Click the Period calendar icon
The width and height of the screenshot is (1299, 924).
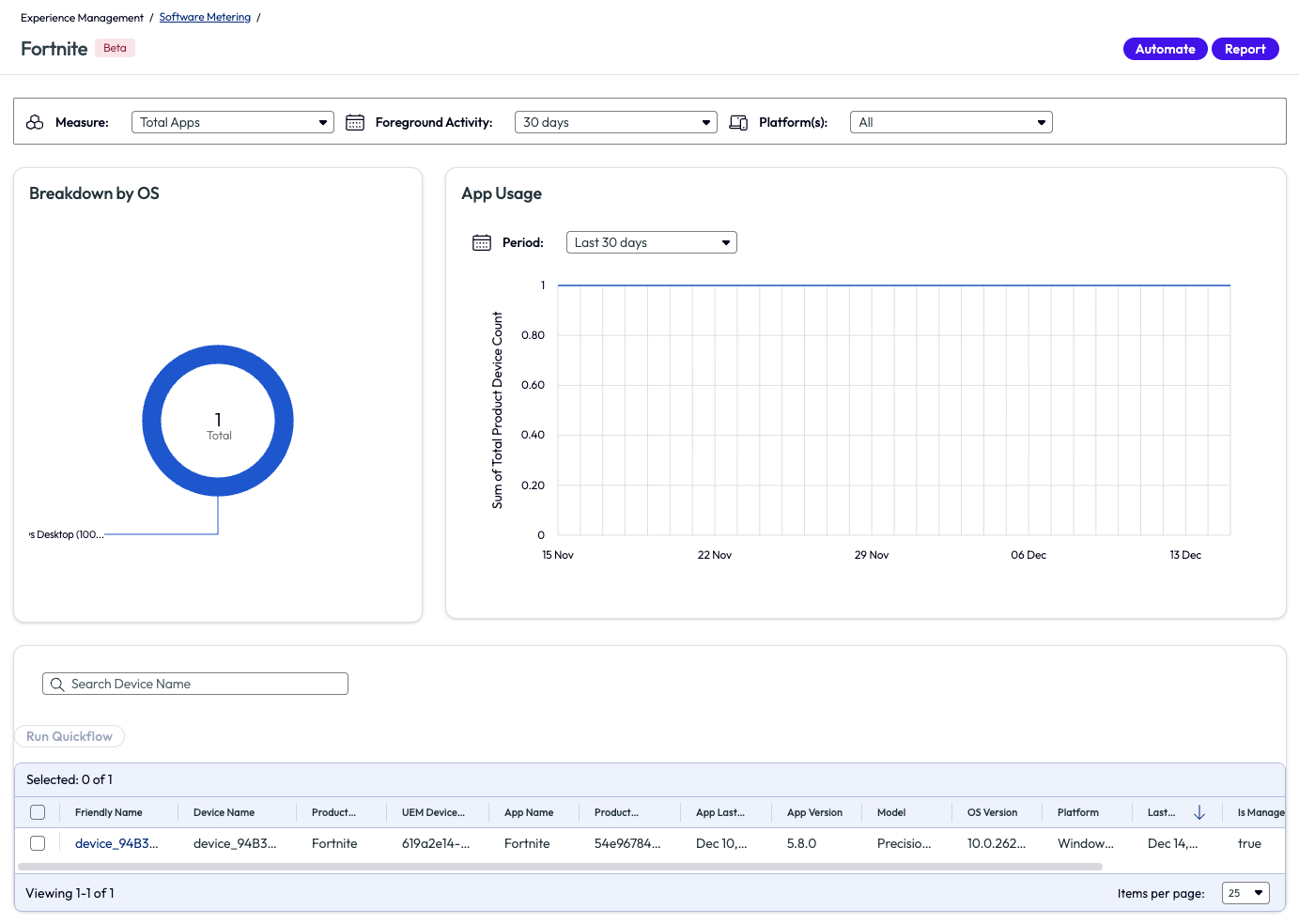click(482, 242)
